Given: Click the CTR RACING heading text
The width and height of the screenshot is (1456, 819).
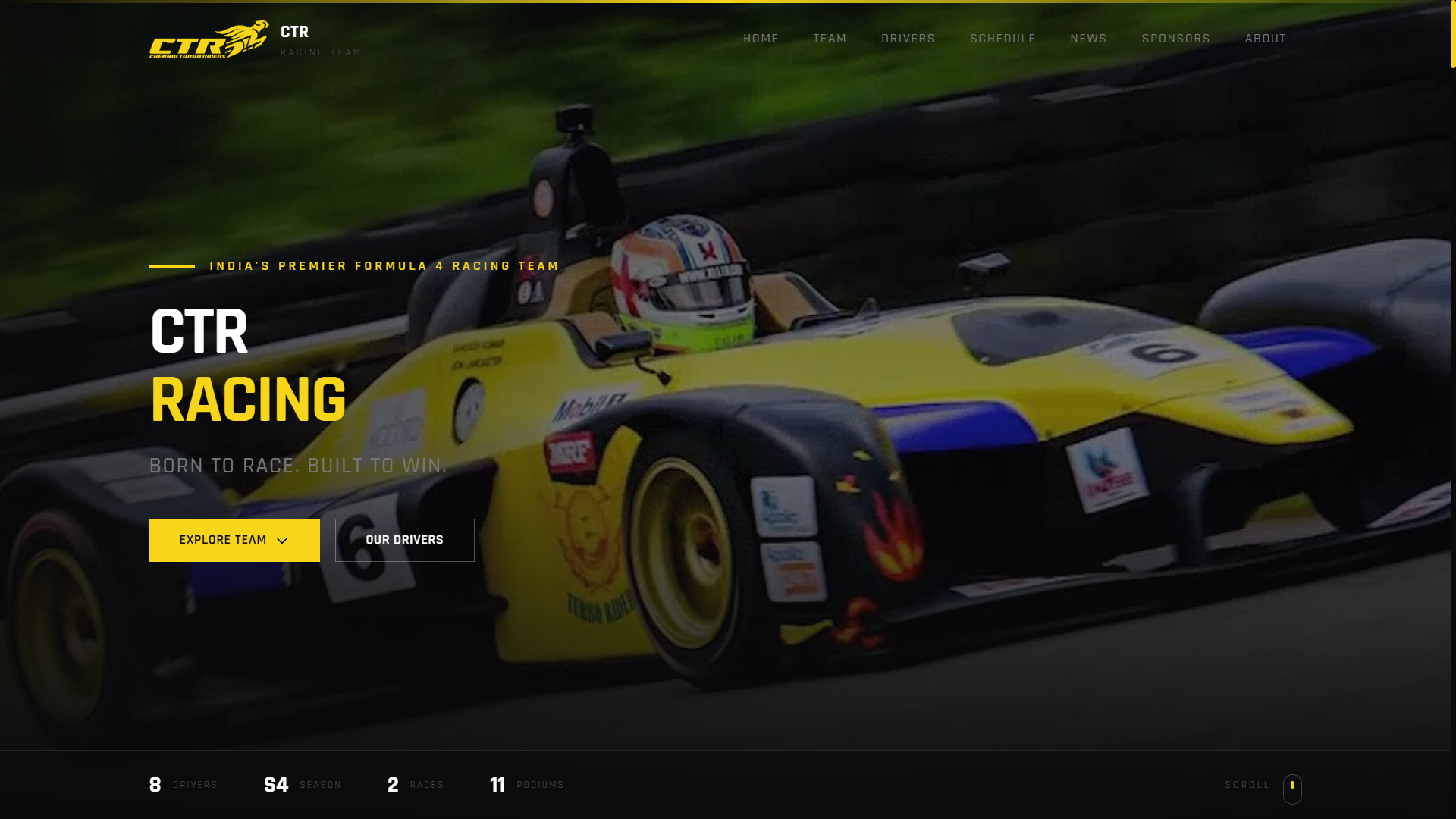Looking at the screenshot, I should coord(248,364).
